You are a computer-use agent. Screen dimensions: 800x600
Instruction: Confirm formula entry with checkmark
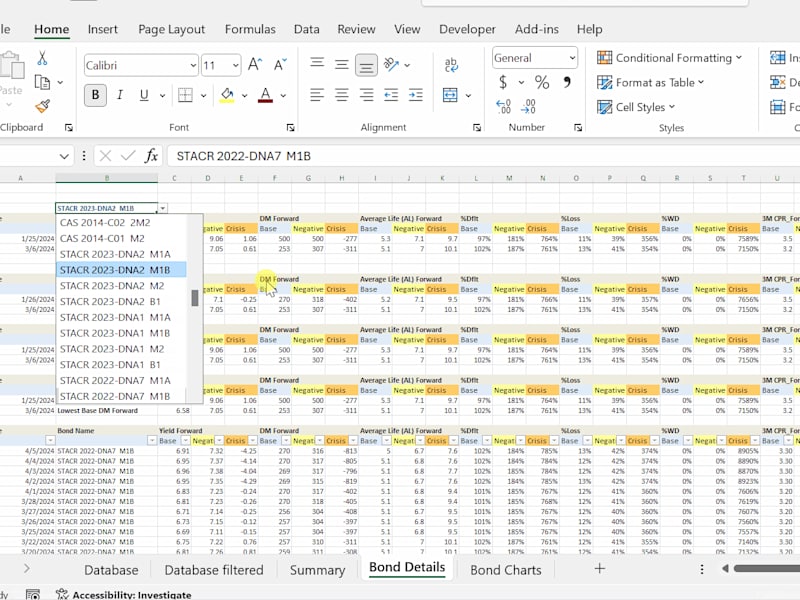(x=128, y=156)
